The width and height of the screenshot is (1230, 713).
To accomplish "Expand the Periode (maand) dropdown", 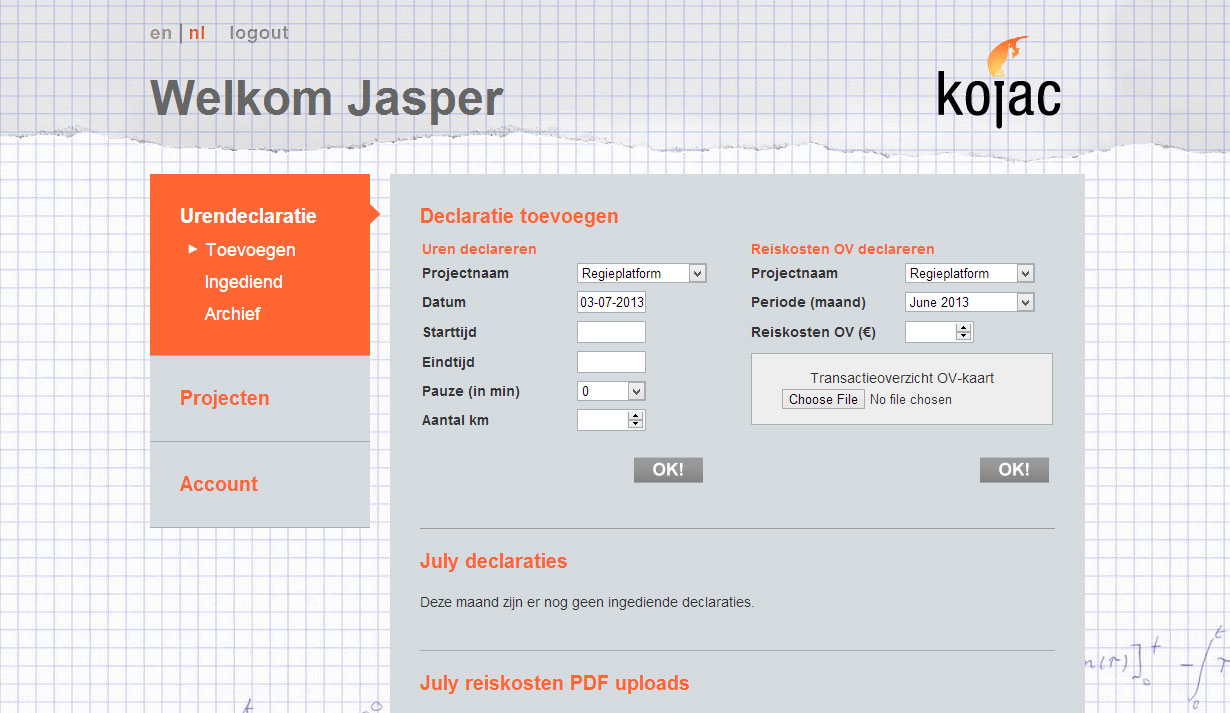I will click(970, 302).
